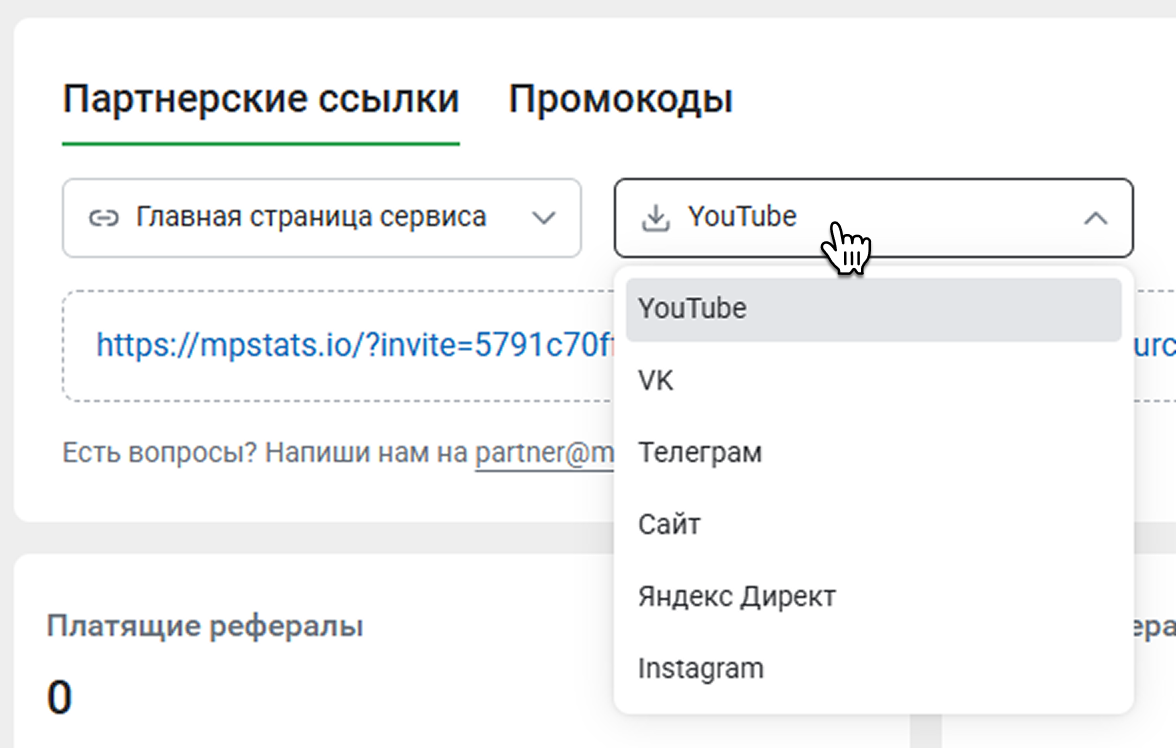
Task: Choose the Яндекс Директ option
Action: 736,597
